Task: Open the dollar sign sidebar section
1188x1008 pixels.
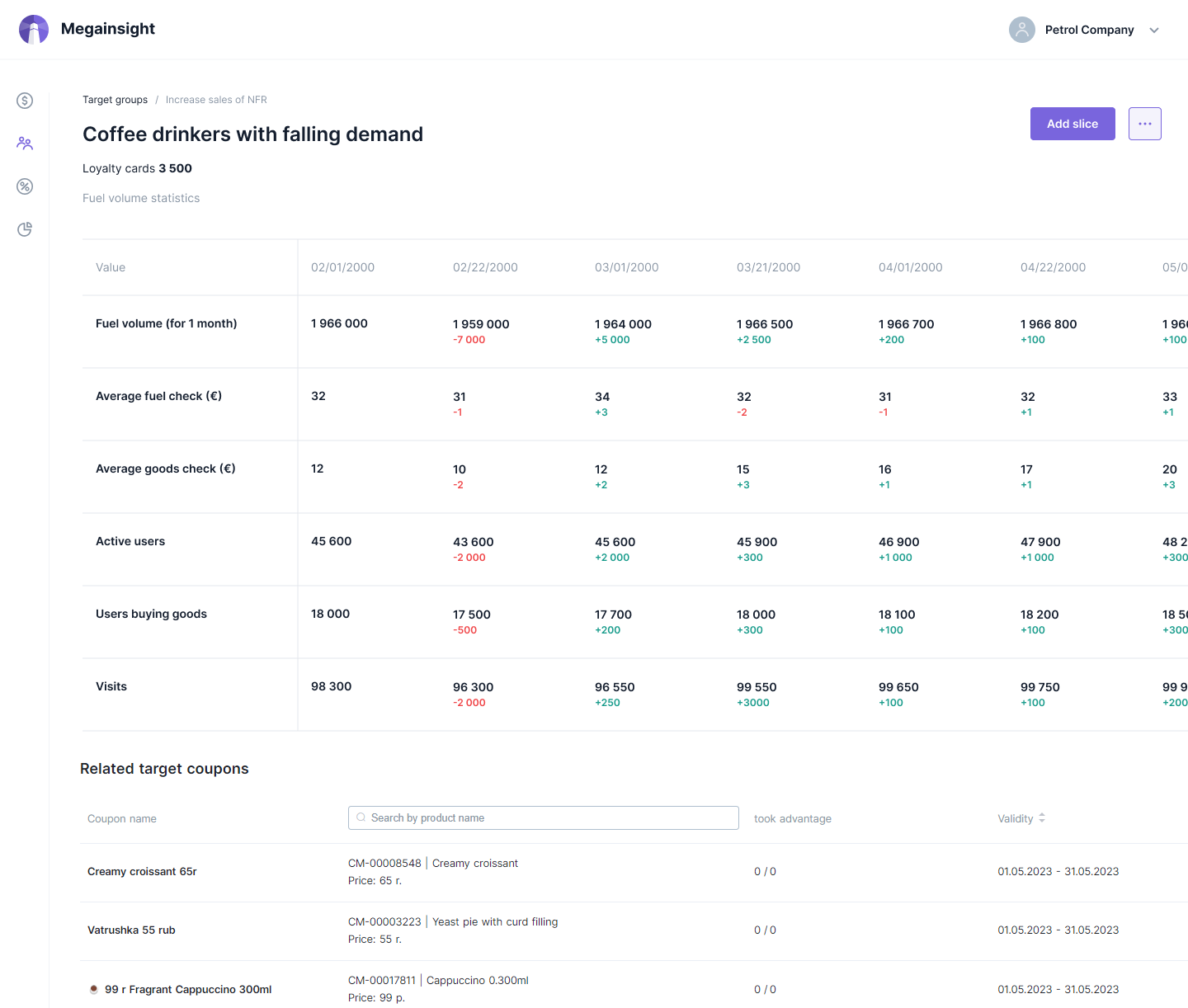Action: tap(25, 101)
